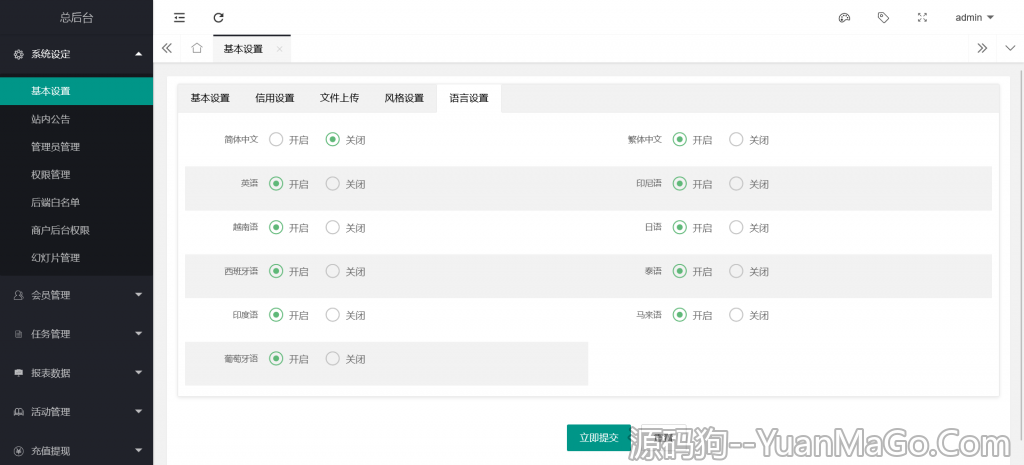1024x465 pixels.
Task: Switch to the 语言设置 tab
Action: 469,99
